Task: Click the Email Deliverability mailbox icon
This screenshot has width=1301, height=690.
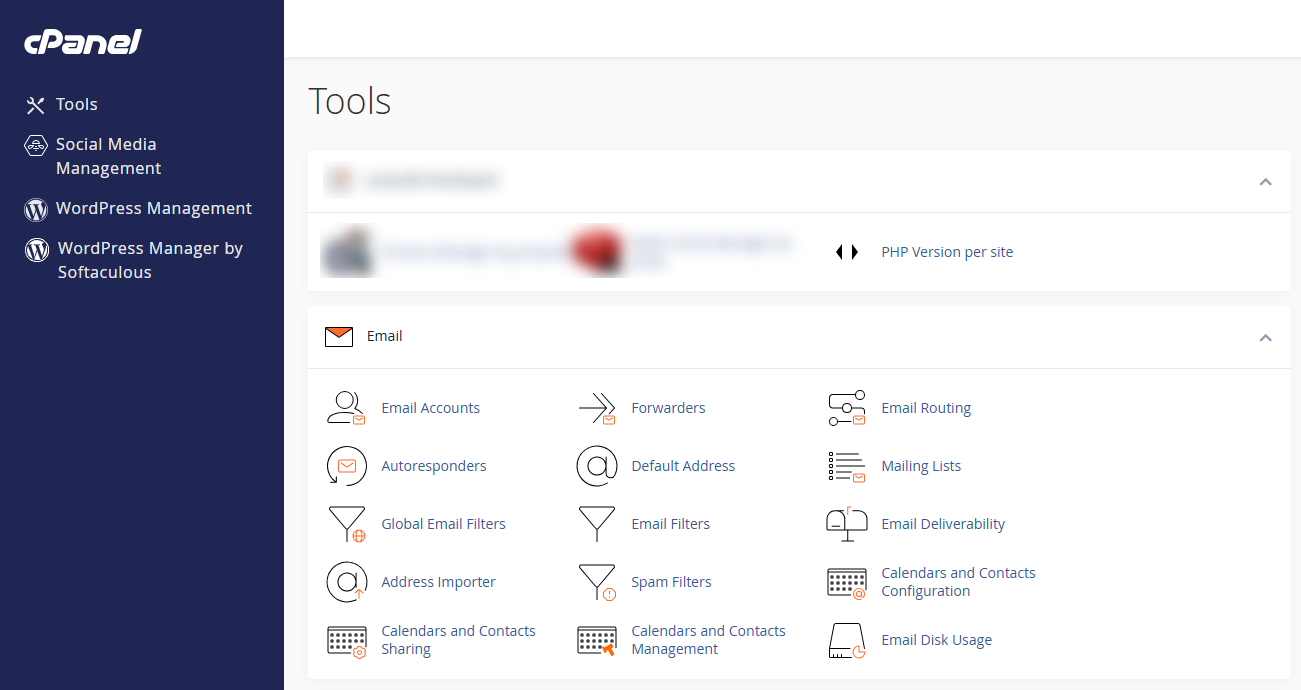Action: (847, 524)
